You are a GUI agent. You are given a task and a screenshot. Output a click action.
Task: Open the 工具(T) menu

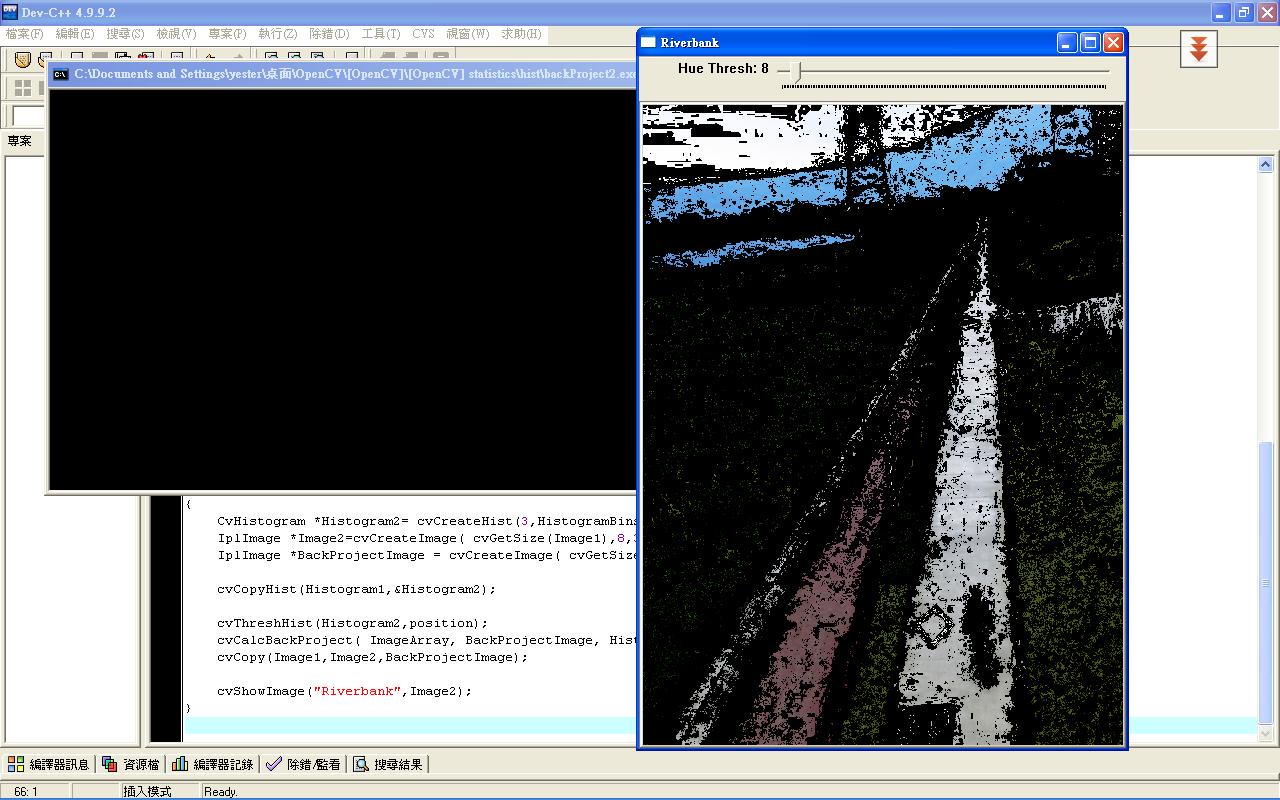tap(381, 34)
